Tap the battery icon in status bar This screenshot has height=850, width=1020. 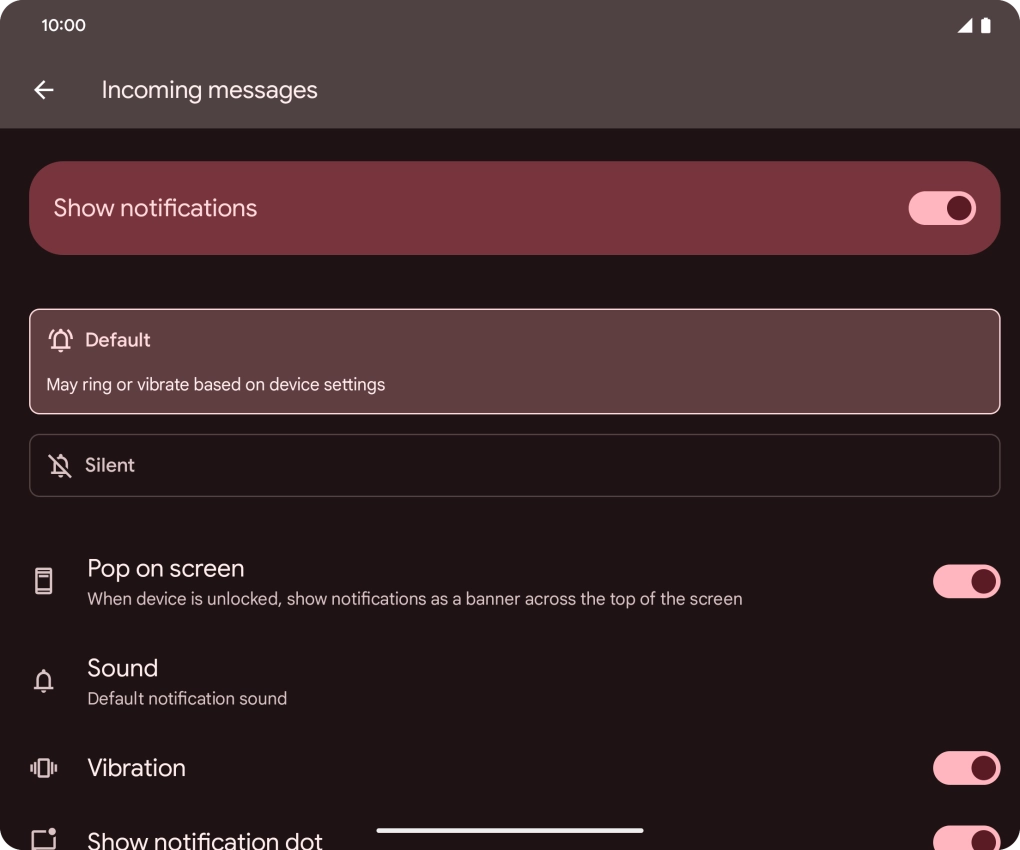[986, 26]
